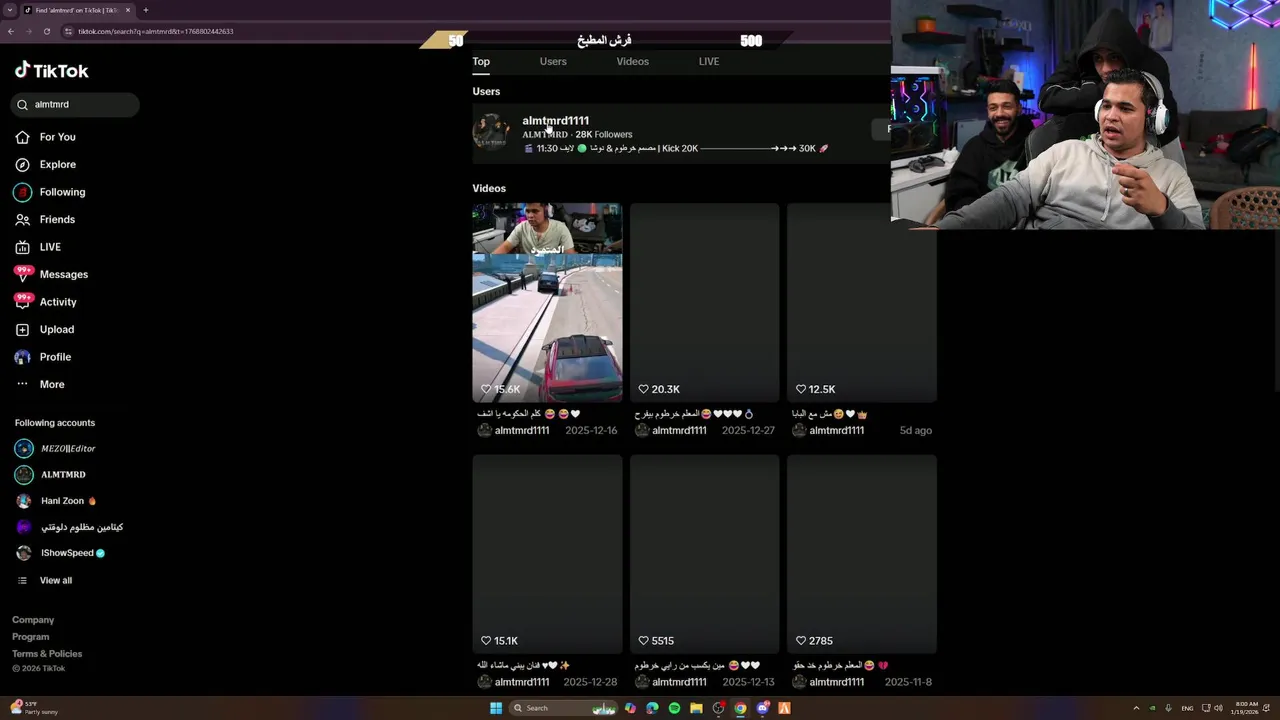Viewport: 1280px width, 720px height.
Task: Open the Profile avatar icon
Action: (22, 357)
